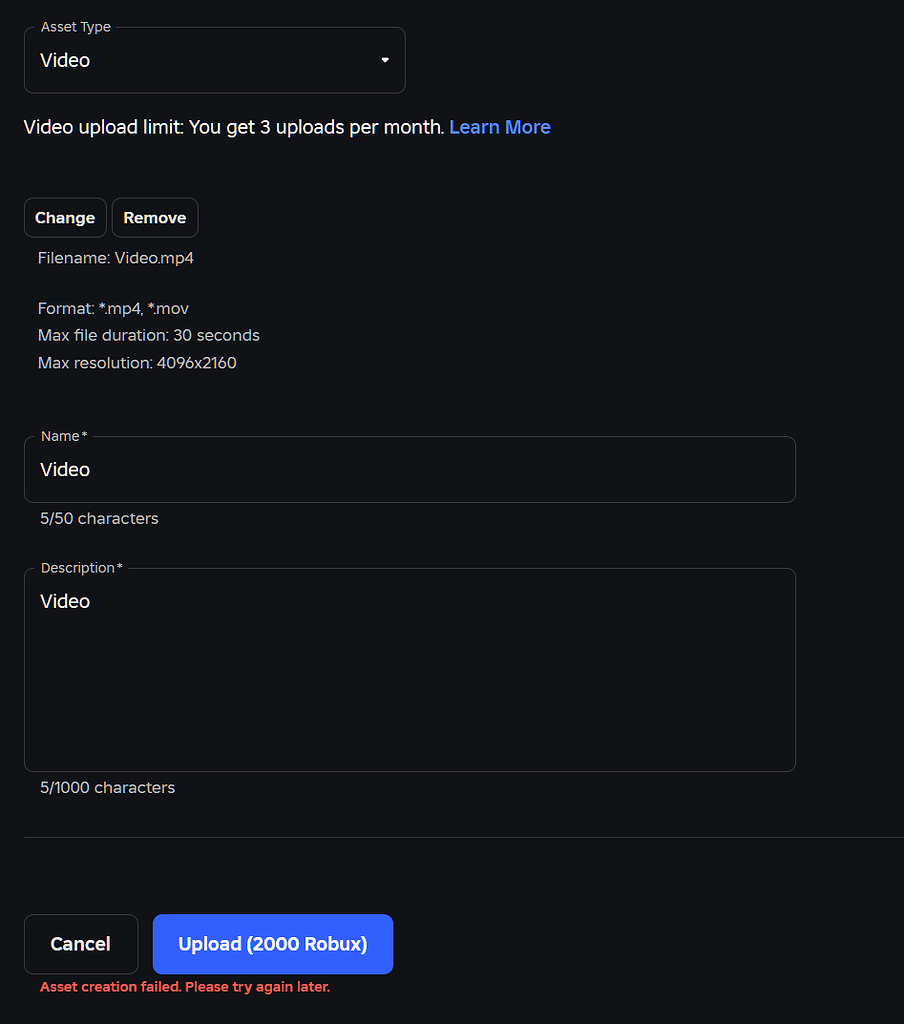Select the Video text in the Name field
Viewport: 904px width, 1024px height.
(64, 469)
